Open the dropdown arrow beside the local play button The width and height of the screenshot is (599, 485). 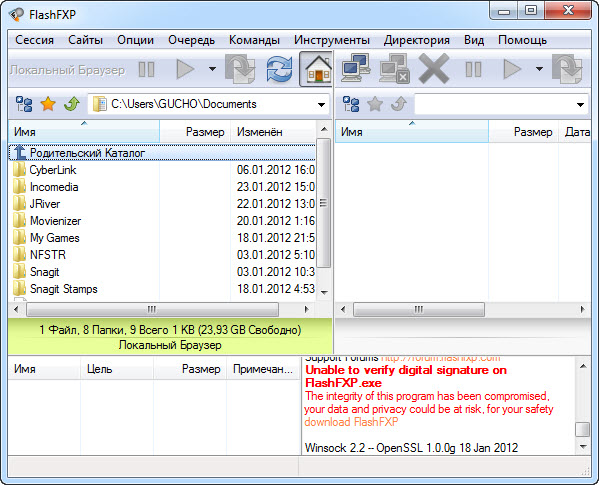(x=212, y=69)
